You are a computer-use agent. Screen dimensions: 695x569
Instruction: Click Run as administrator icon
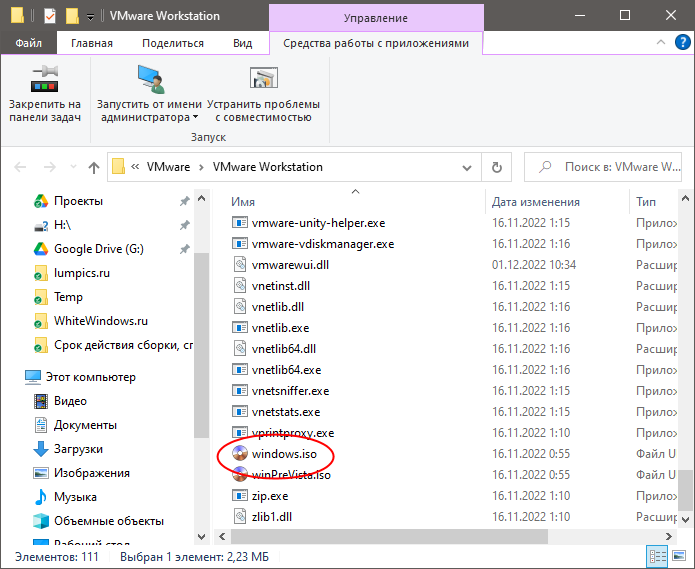tap(151, 79)
